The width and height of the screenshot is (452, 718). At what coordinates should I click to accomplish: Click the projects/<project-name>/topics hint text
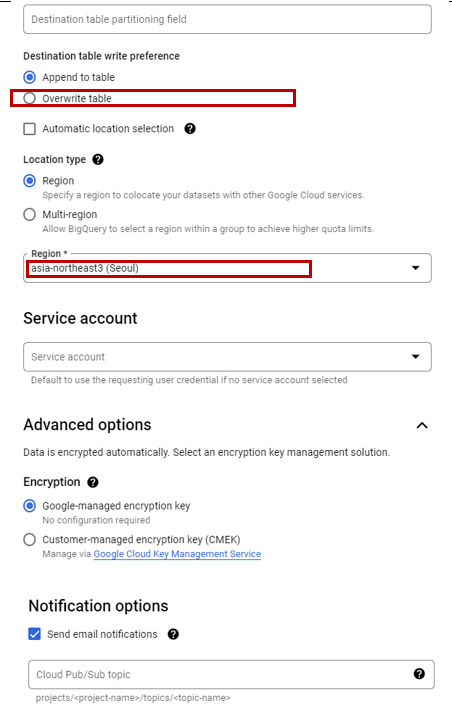tap(133, 698)
